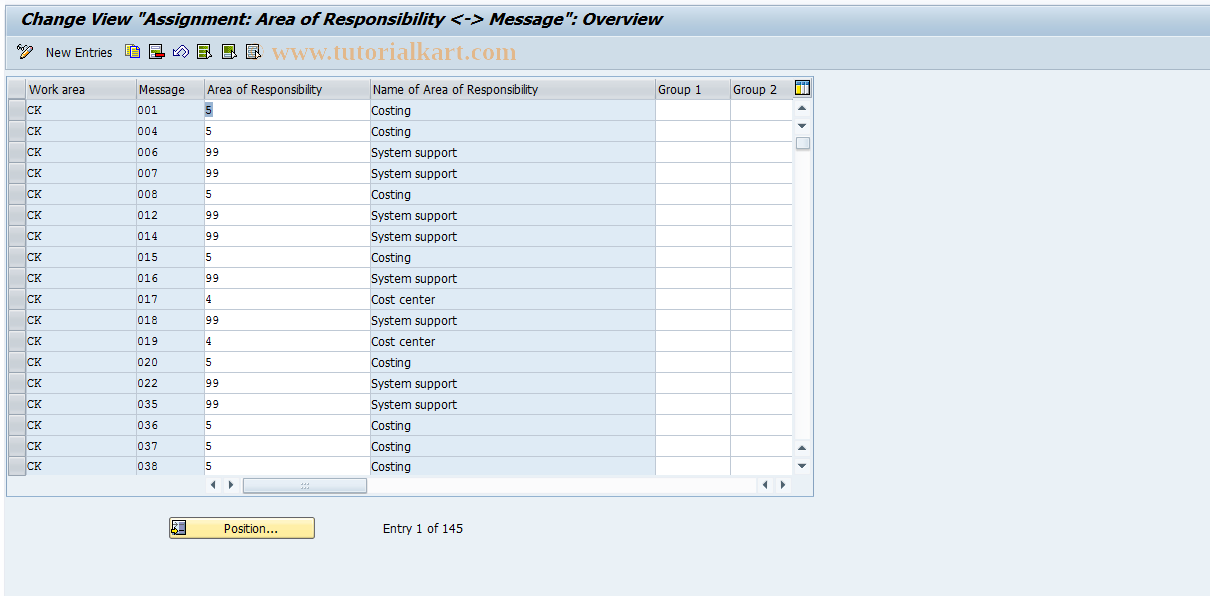This screenshot has height=596, width=1210.
Task: Select row with message 001
Action: point(17,110)
